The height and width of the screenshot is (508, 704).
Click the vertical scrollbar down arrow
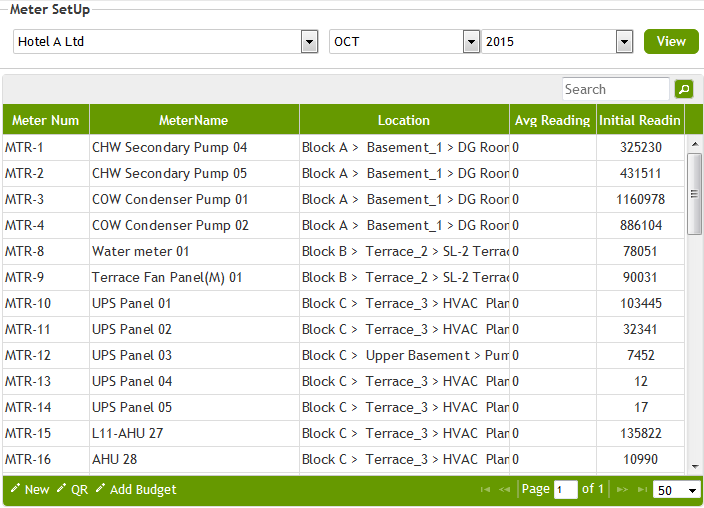694,466
